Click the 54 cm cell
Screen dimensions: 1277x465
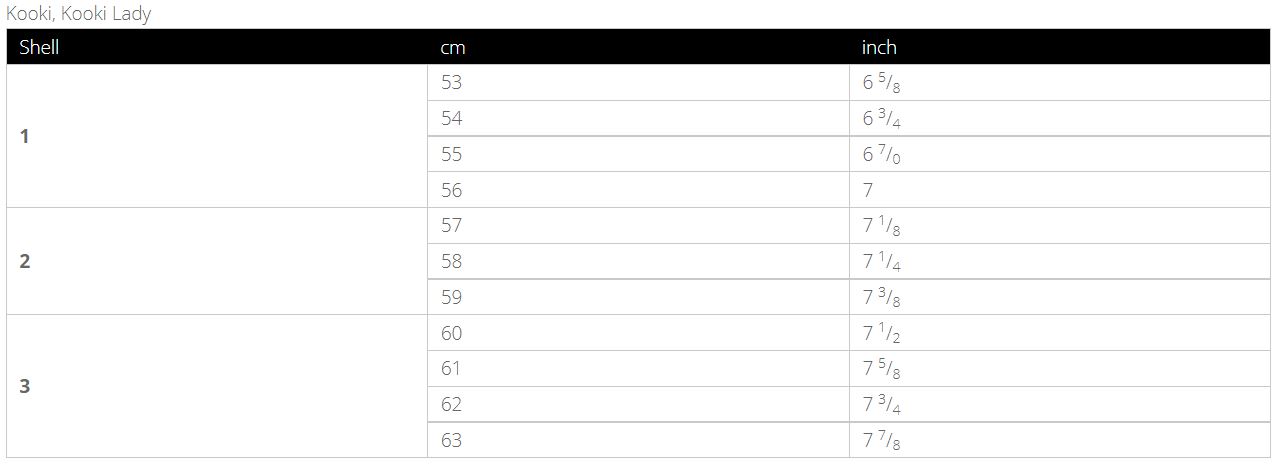pyautogui.click(x=452, y=119)
